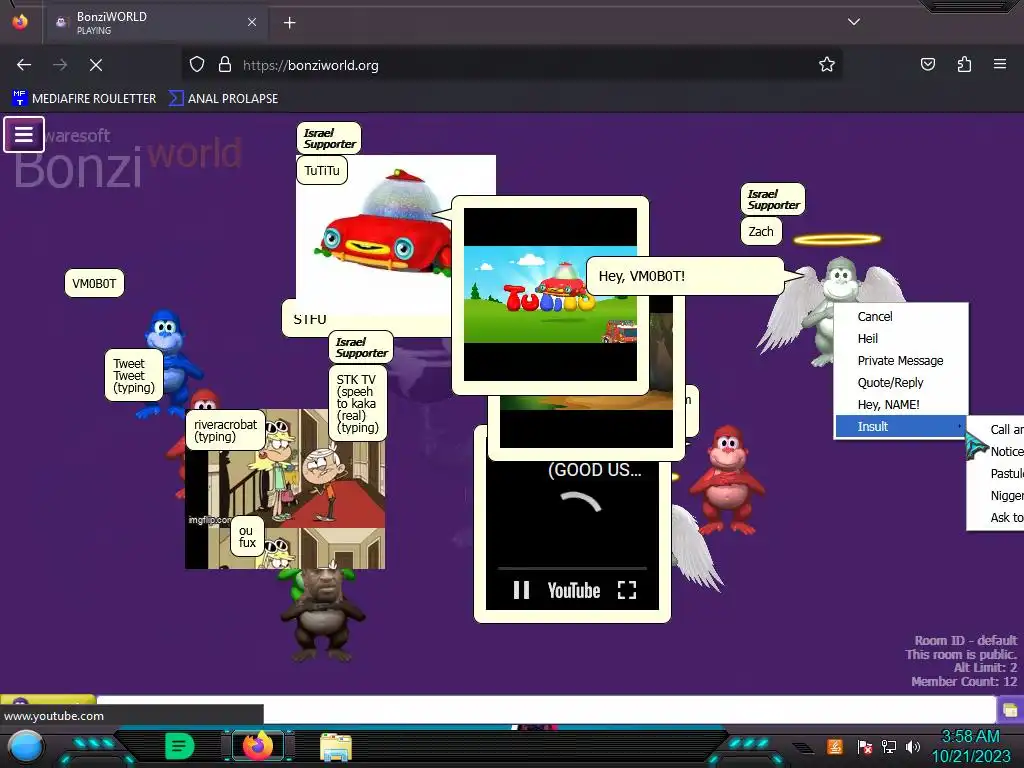1024x768 pixels.
Task: Click the "Hey, VM0B0T!" speech bubble
Action: pyautogui.click(x=685, y=276)
